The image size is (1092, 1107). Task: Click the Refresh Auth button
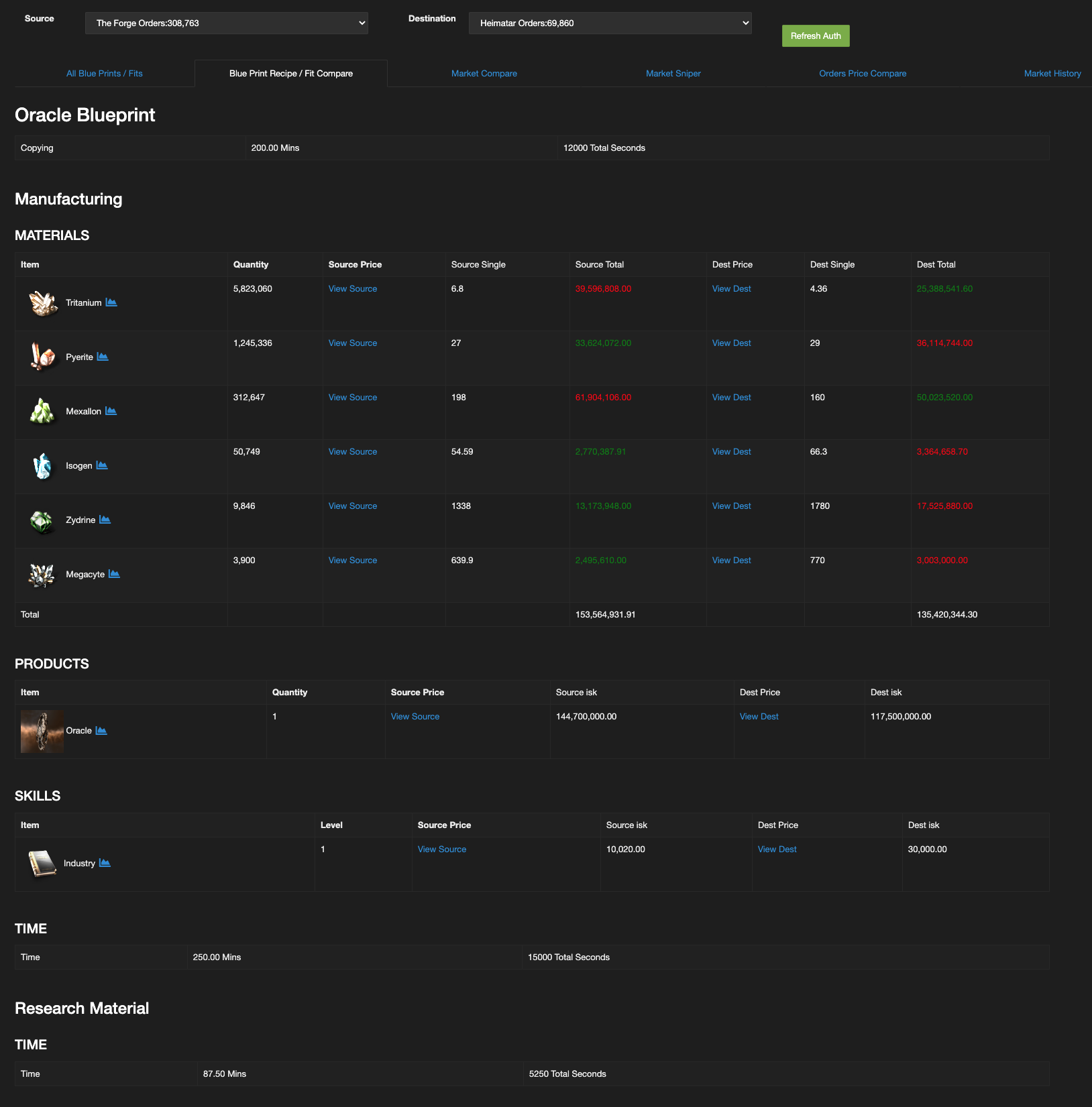coord(816,36)
